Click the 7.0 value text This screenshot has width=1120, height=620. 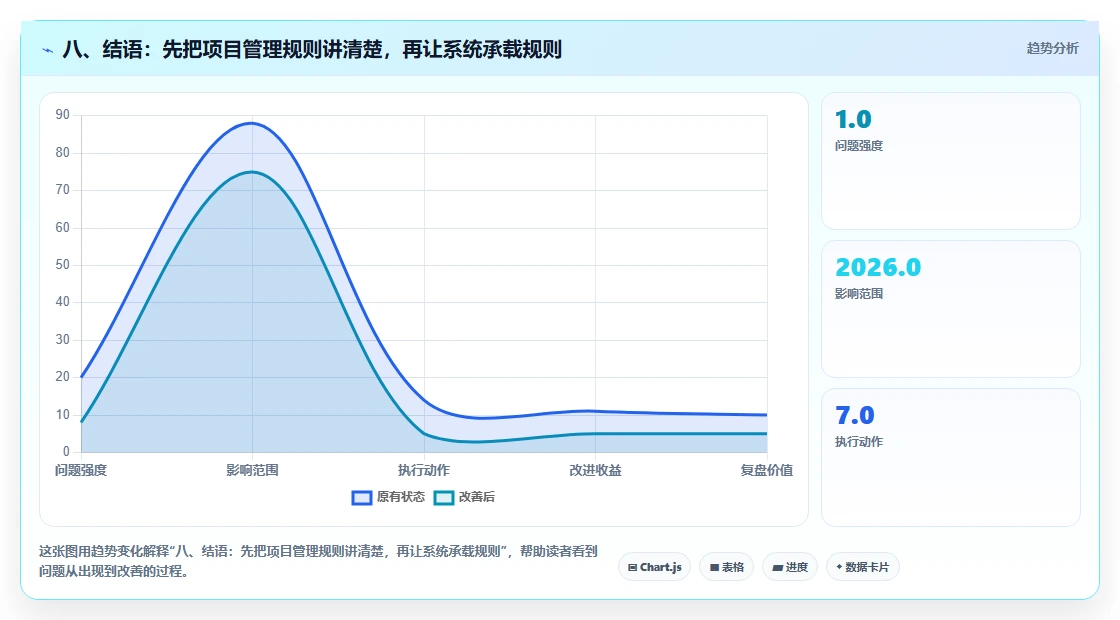854,415
